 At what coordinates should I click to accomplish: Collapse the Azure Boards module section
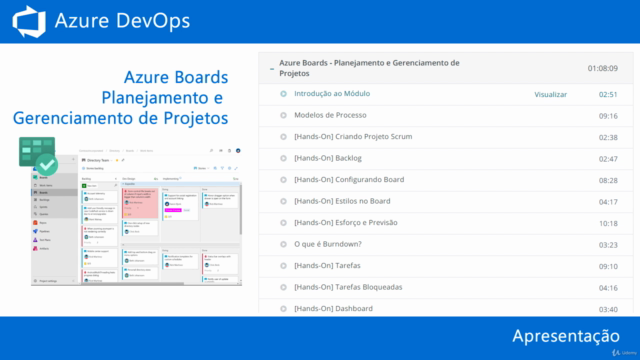click(272, 69)
